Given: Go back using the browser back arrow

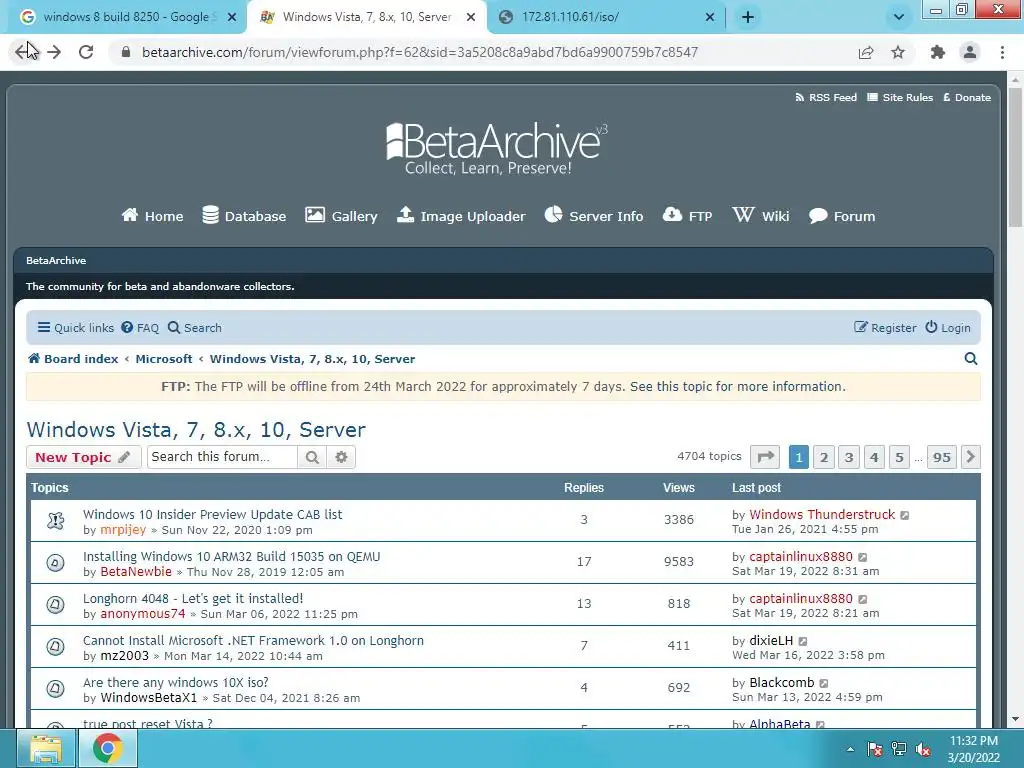Looking at the screenshot, I should click(x=23, y=52).
